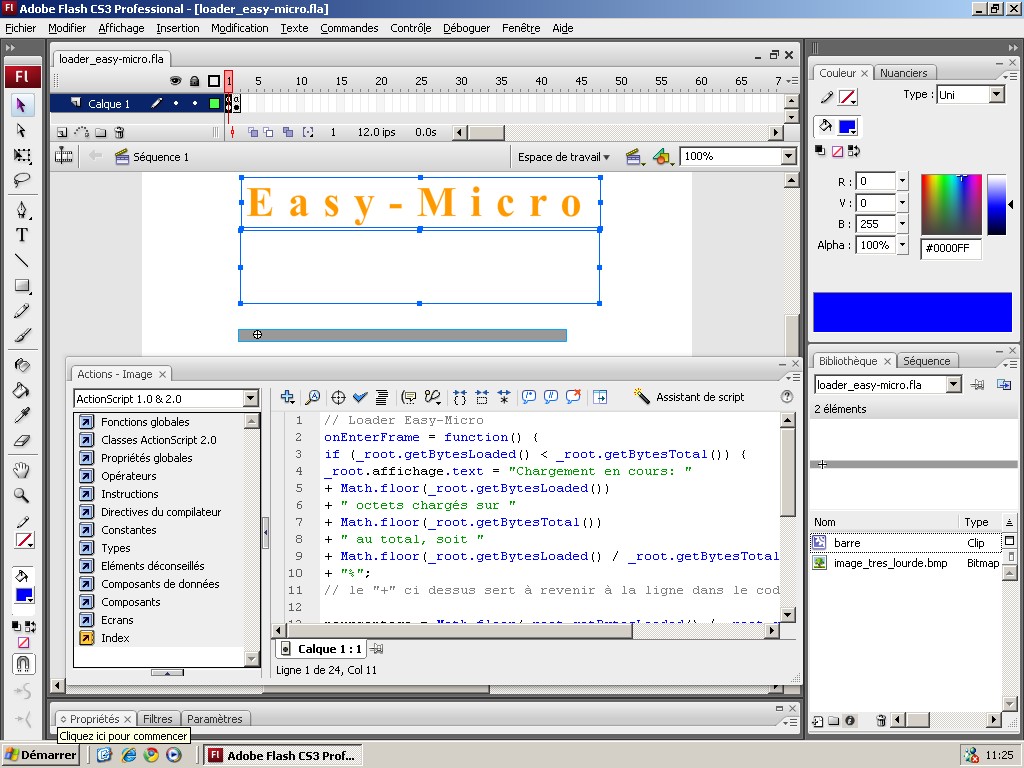This screenshot has height=768, width=1024.
Task: Click the Find icon in Actions toolbar
Action: click(313, 396)
